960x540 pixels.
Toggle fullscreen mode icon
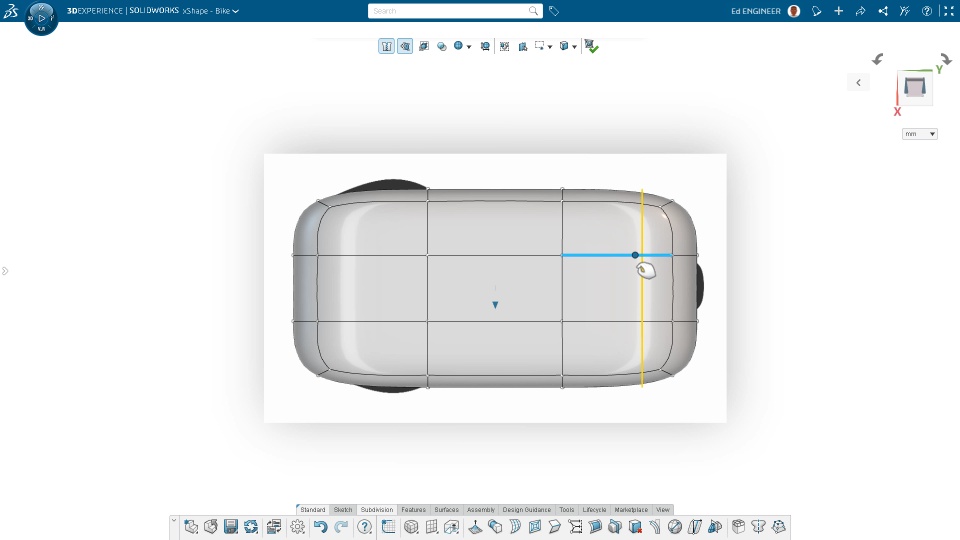pyautogui.click(x=949, y=11)
